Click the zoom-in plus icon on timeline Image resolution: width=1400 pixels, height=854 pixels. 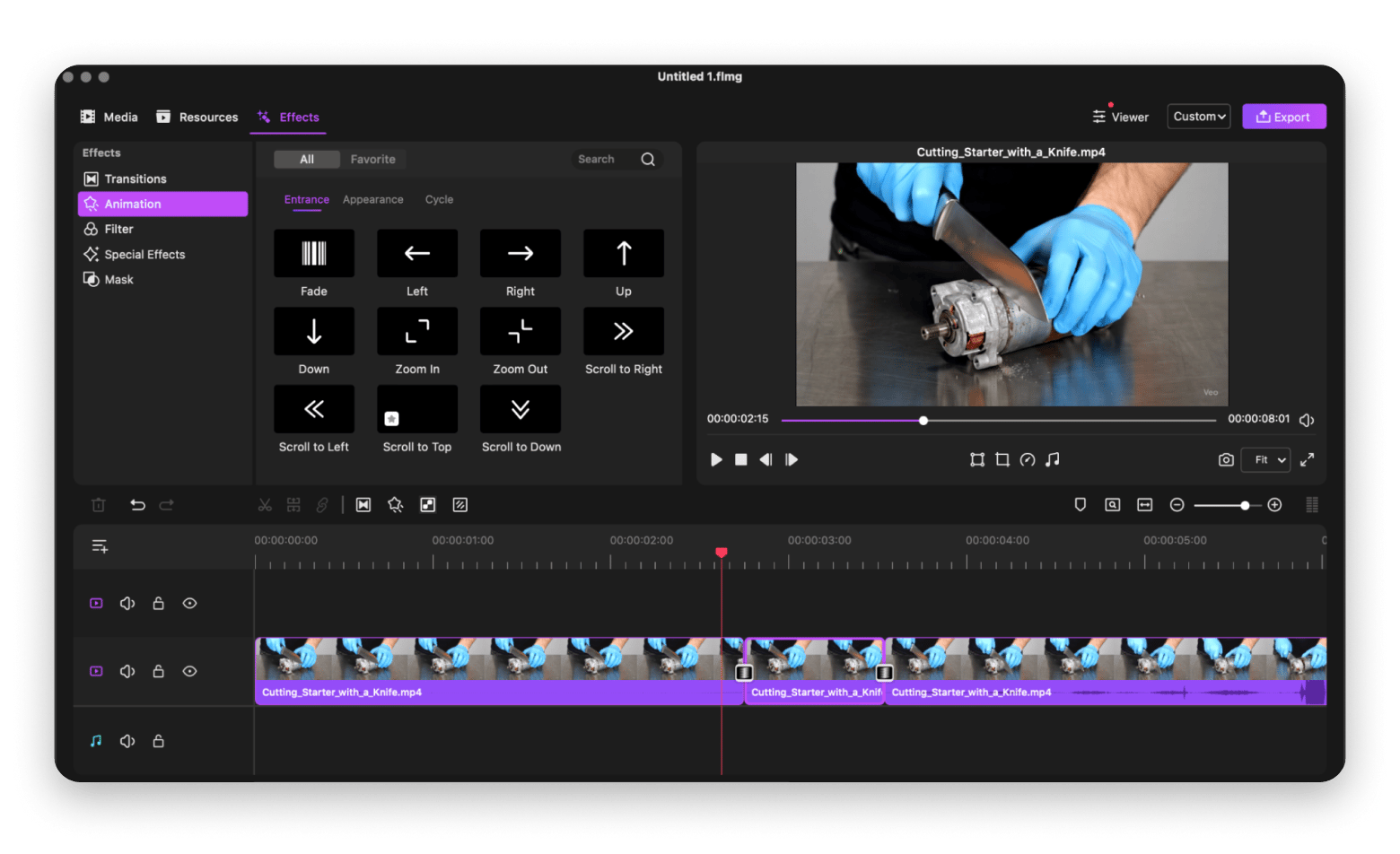coord(1274,505)
